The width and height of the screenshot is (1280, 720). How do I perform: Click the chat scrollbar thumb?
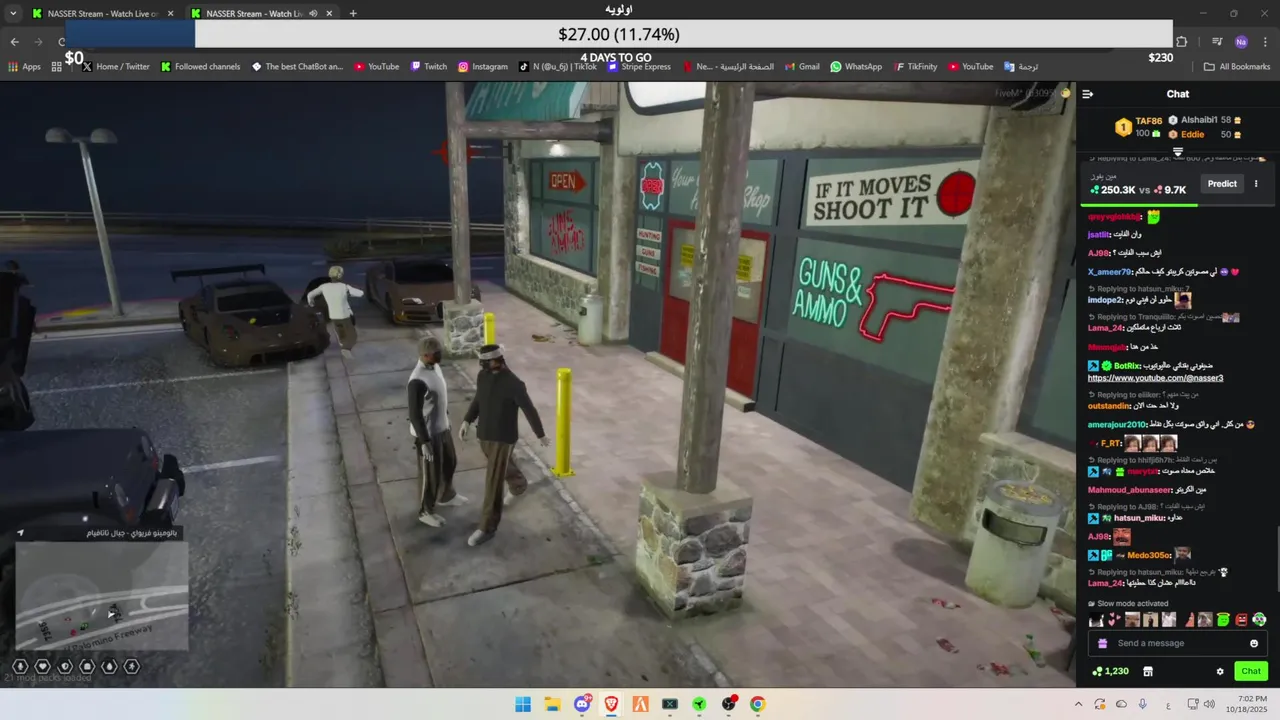(x=1277, y=558)
